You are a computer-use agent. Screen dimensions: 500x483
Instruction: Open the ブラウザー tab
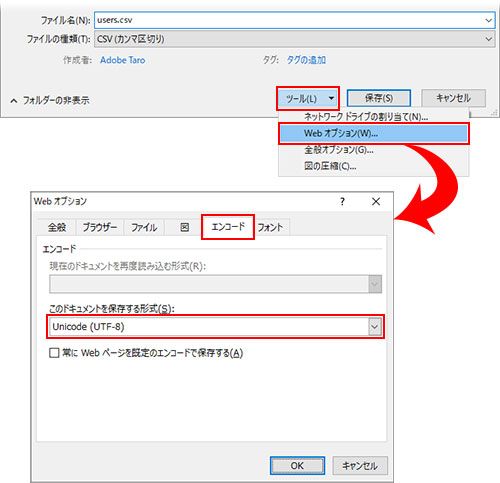coord(100,227)
